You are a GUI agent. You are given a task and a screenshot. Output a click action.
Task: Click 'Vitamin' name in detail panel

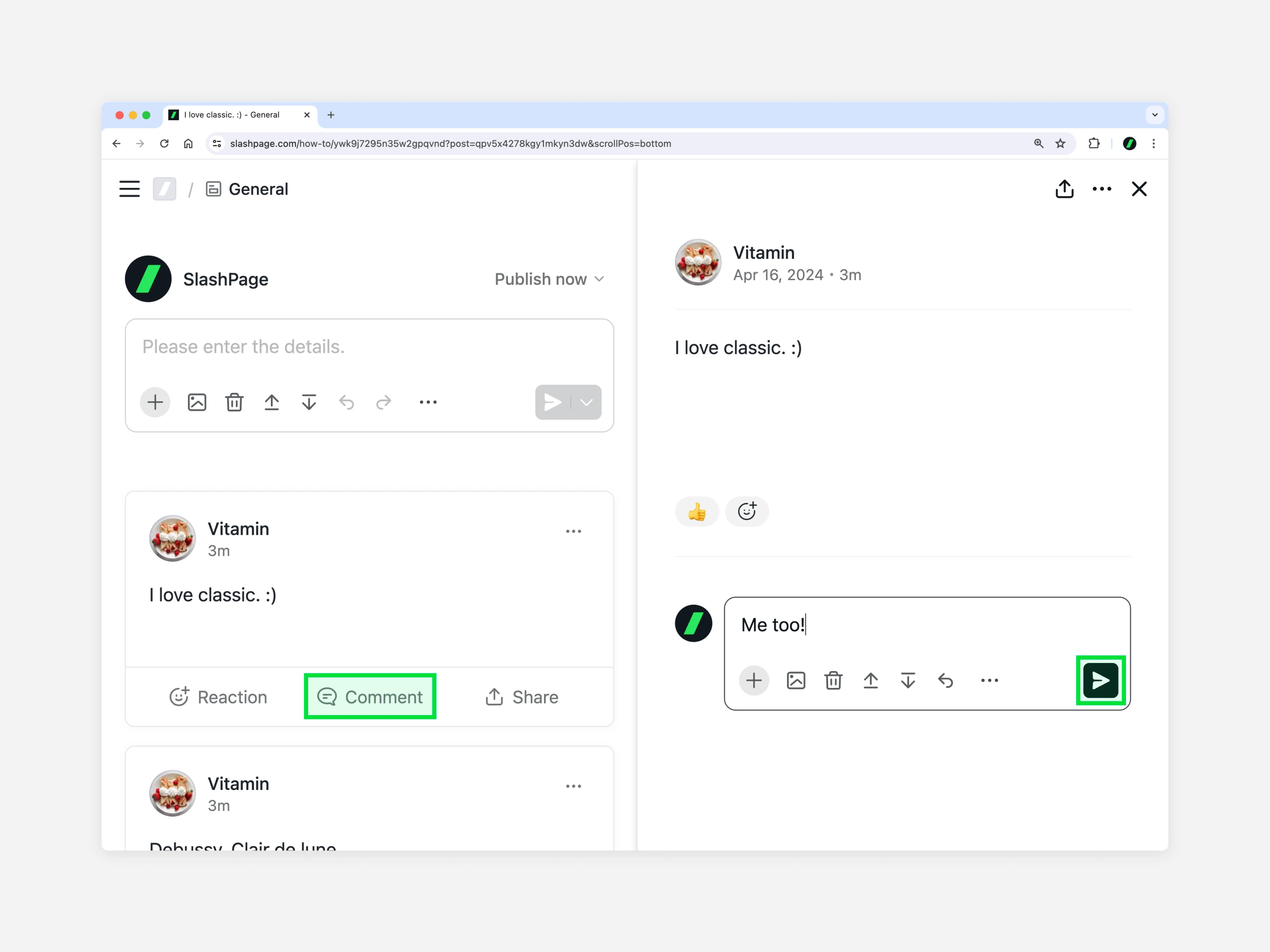(x=764, y=253)
